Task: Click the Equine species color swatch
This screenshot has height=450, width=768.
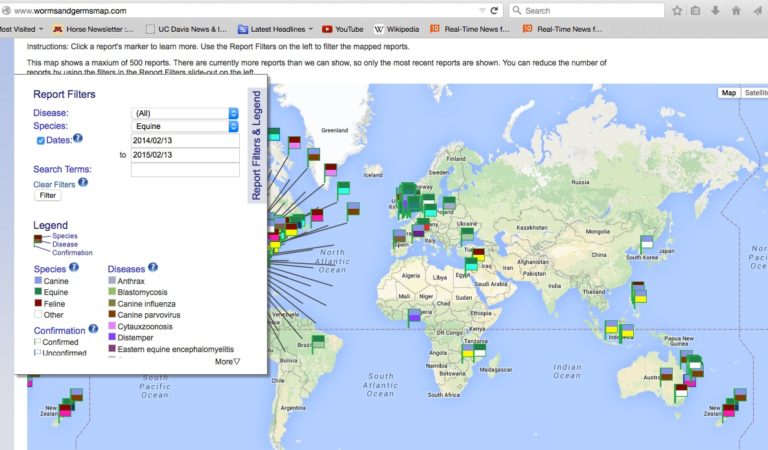Action: point(38,291)
